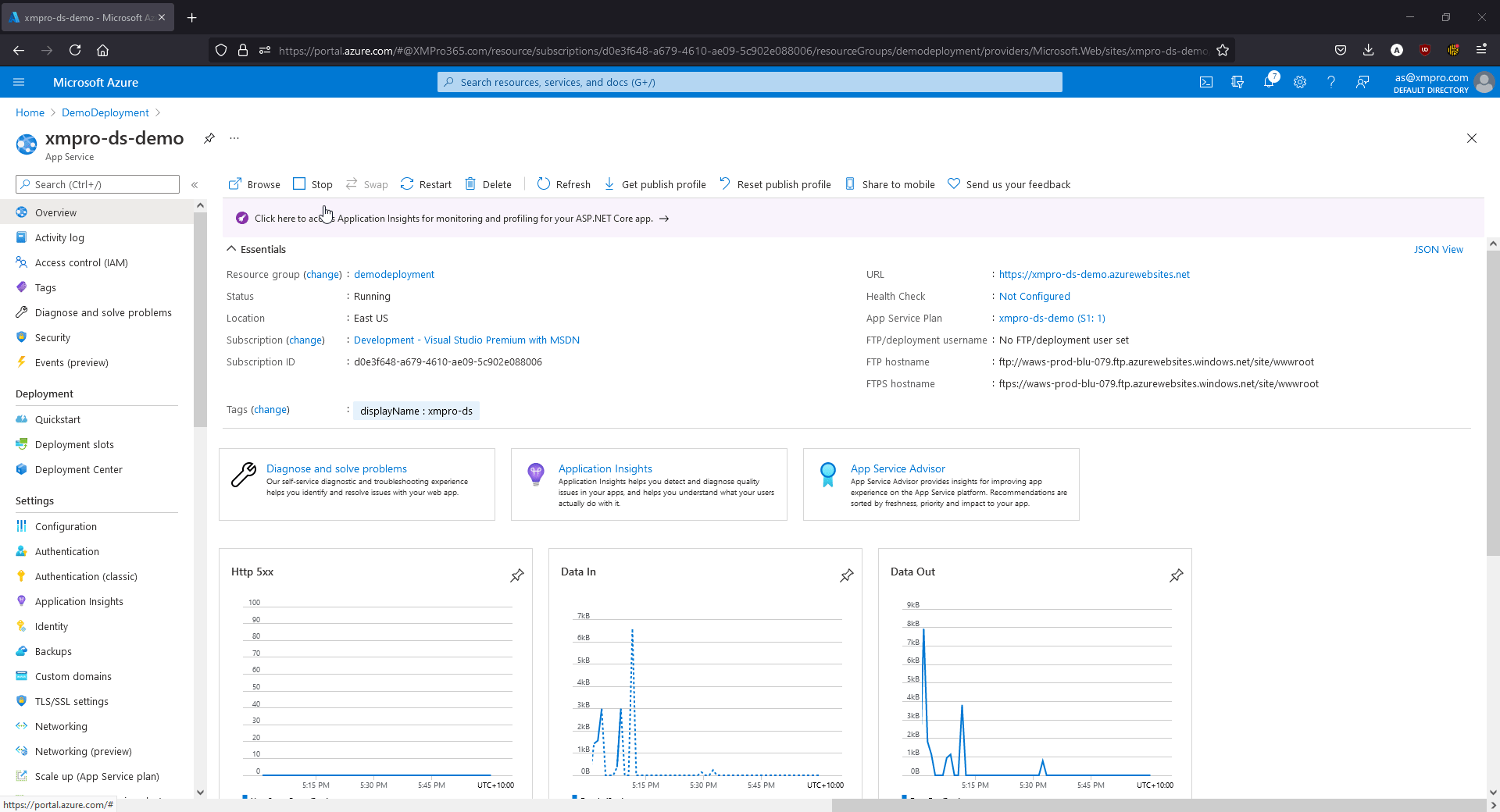This screenshot has height=812, width=1500.
Task: Stop the app service
Action: pos(312,184)
